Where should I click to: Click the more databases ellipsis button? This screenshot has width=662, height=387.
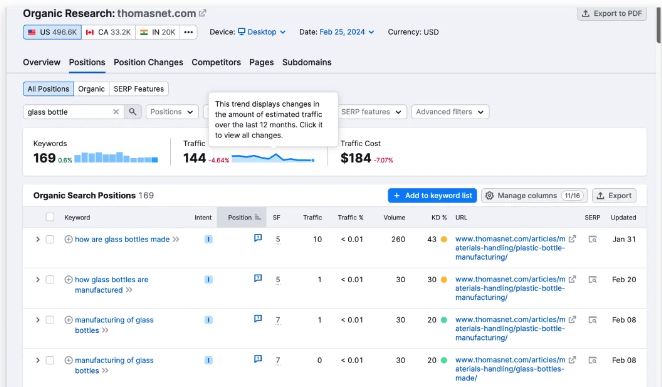point(188,32)
